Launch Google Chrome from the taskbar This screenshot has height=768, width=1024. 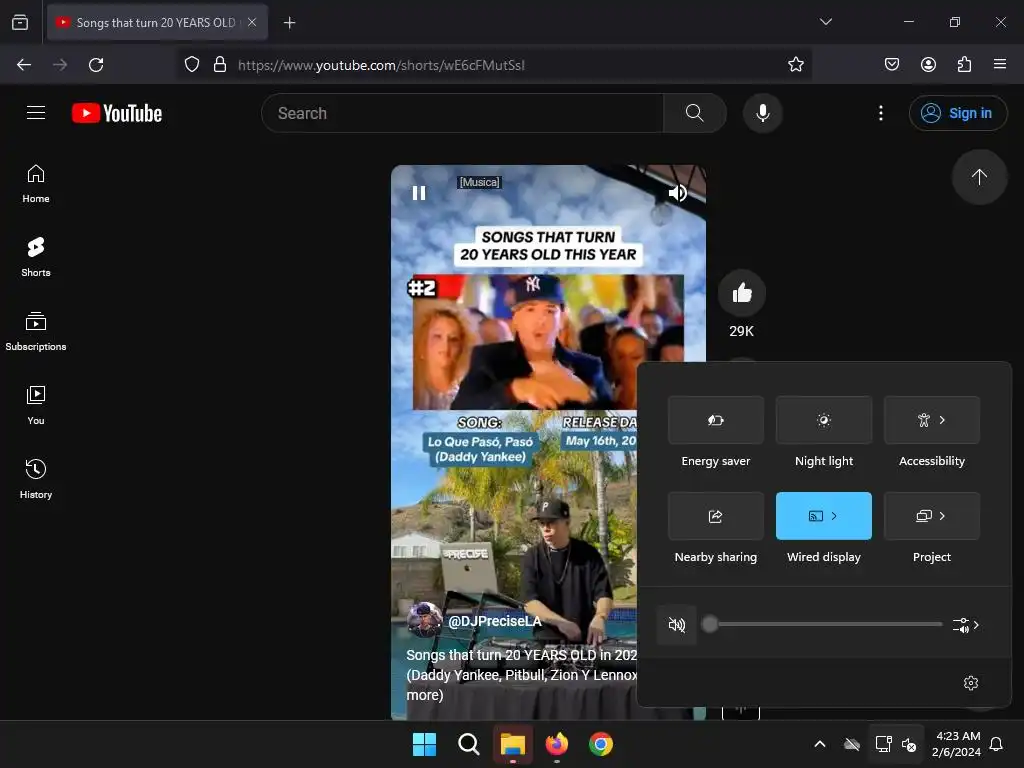click(601, 744)
